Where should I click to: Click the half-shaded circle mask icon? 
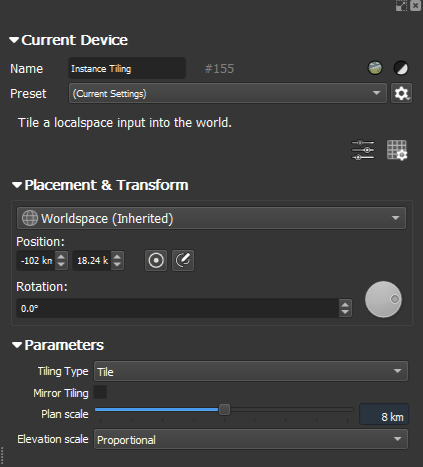tap(400, 68)
